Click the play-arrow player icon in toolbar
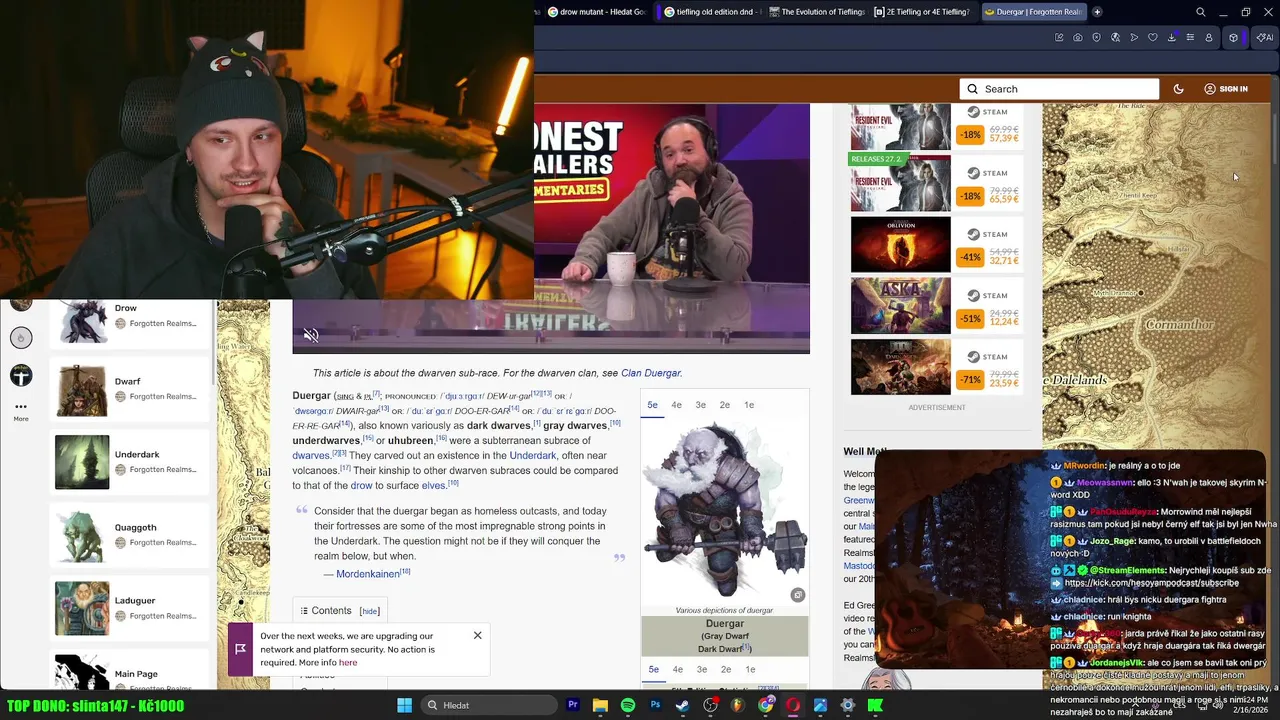1280x720 pixels. [x=1134, y=38]
